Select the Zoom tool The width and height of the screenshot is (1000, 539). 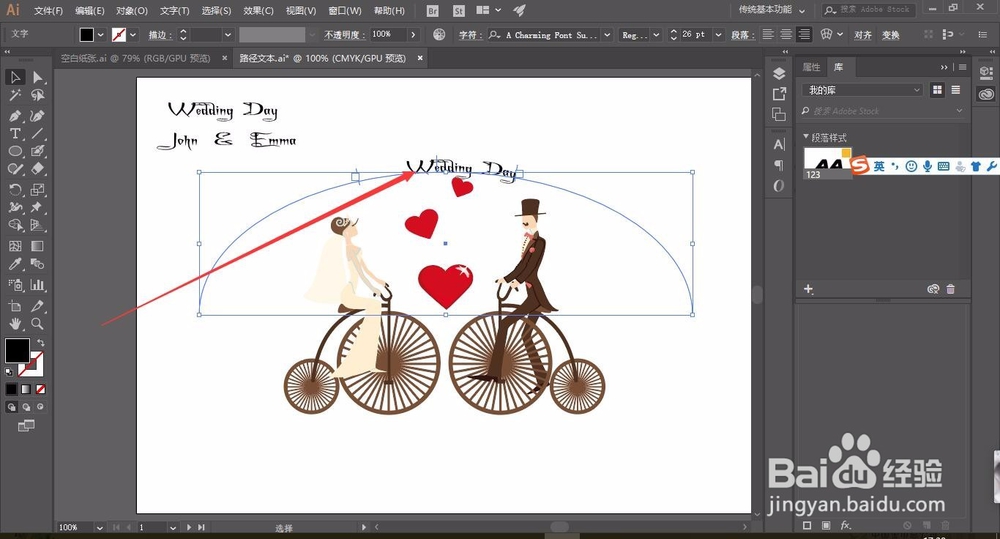(38, 323)
